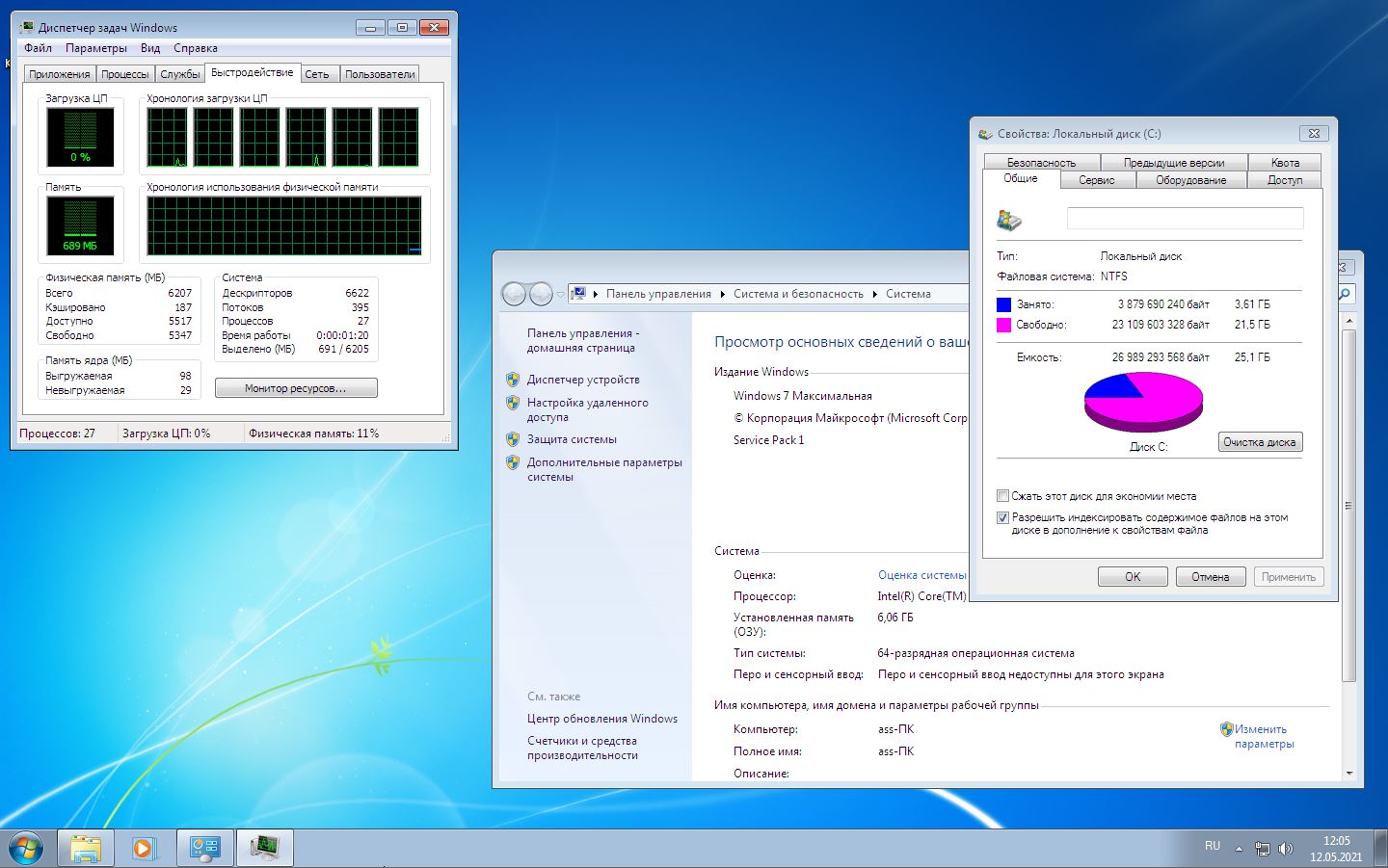
Task: Open the Windows Start menu orb
Action: 26,848
